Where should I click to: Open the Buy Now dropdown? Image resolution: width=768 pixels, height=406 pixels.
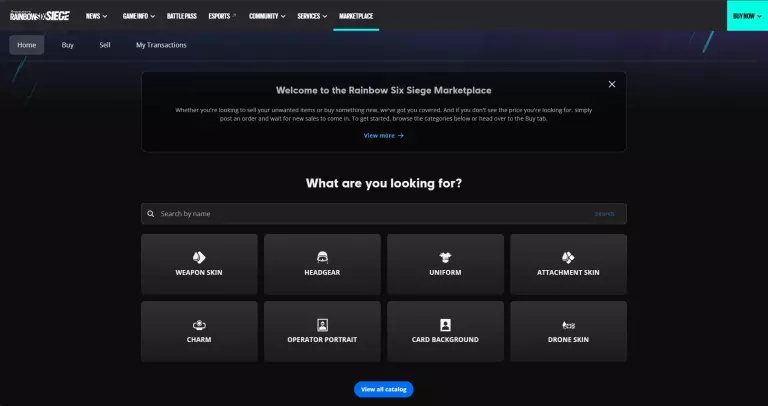pyautogui.click(x=747, y=16)
